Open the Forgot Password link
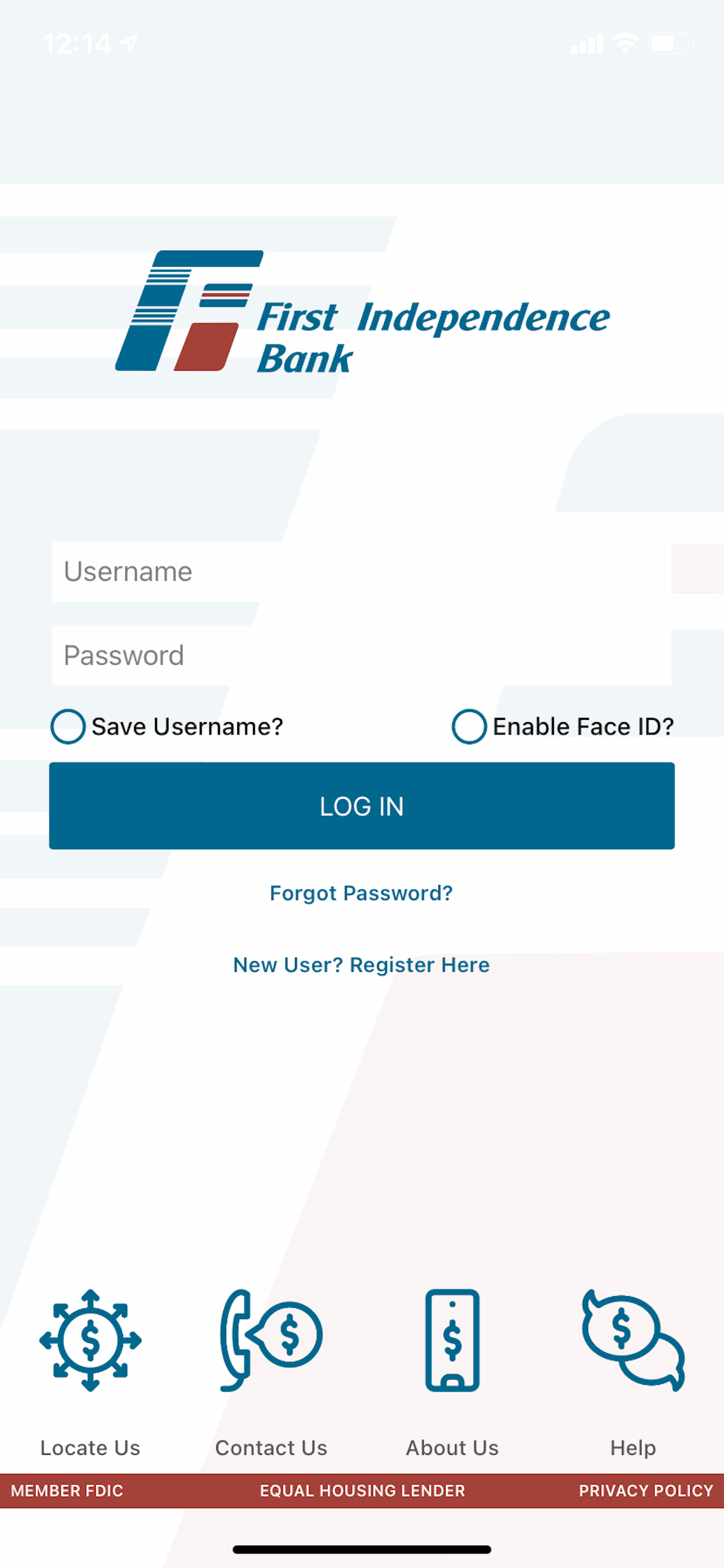The width and height of the screenshot is (724, 1568). pyautogui.click(x=361, y=893)
